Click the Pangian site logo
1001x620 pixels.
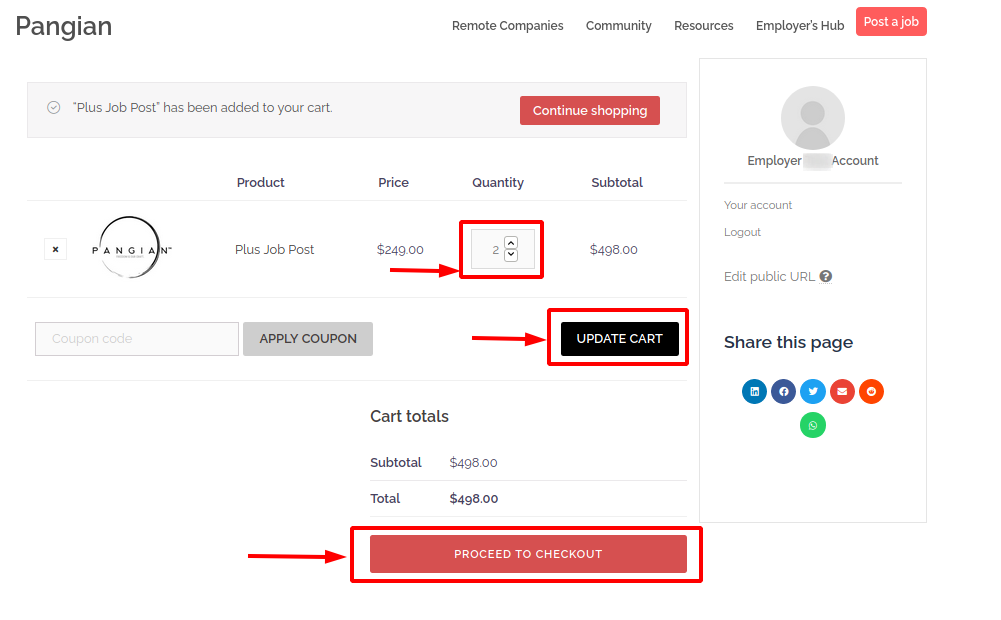(64, 26)
